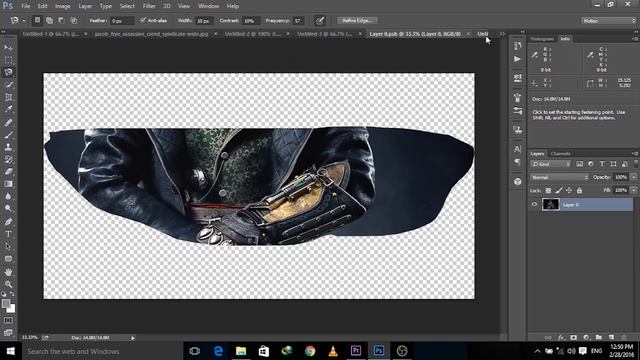Screen dimensions: 640x360
Task: Select the Brush tool
Action: tap(8, 135)
